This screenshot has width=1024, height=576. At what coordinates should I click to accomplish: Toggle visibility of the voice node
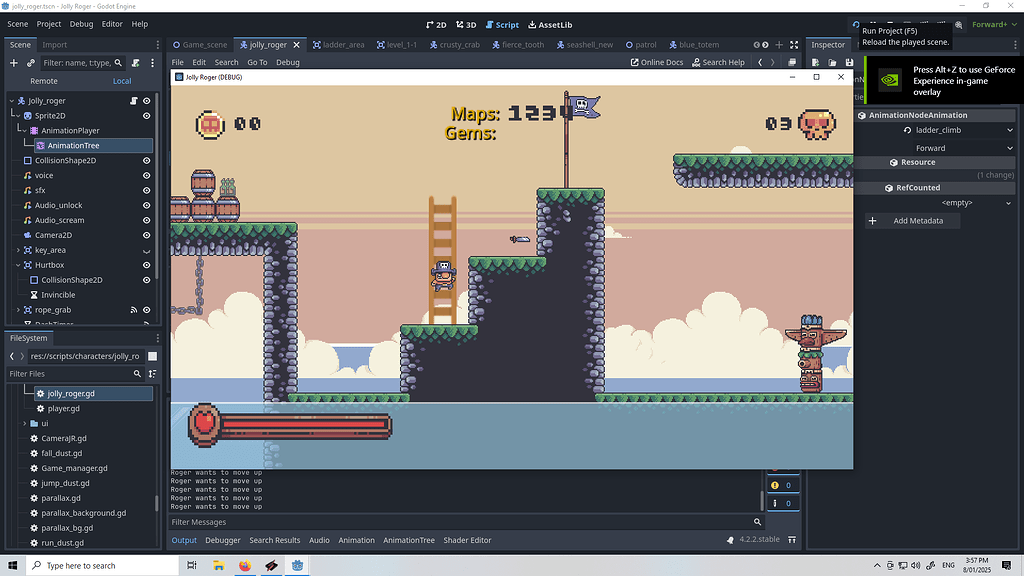point(145,175)
